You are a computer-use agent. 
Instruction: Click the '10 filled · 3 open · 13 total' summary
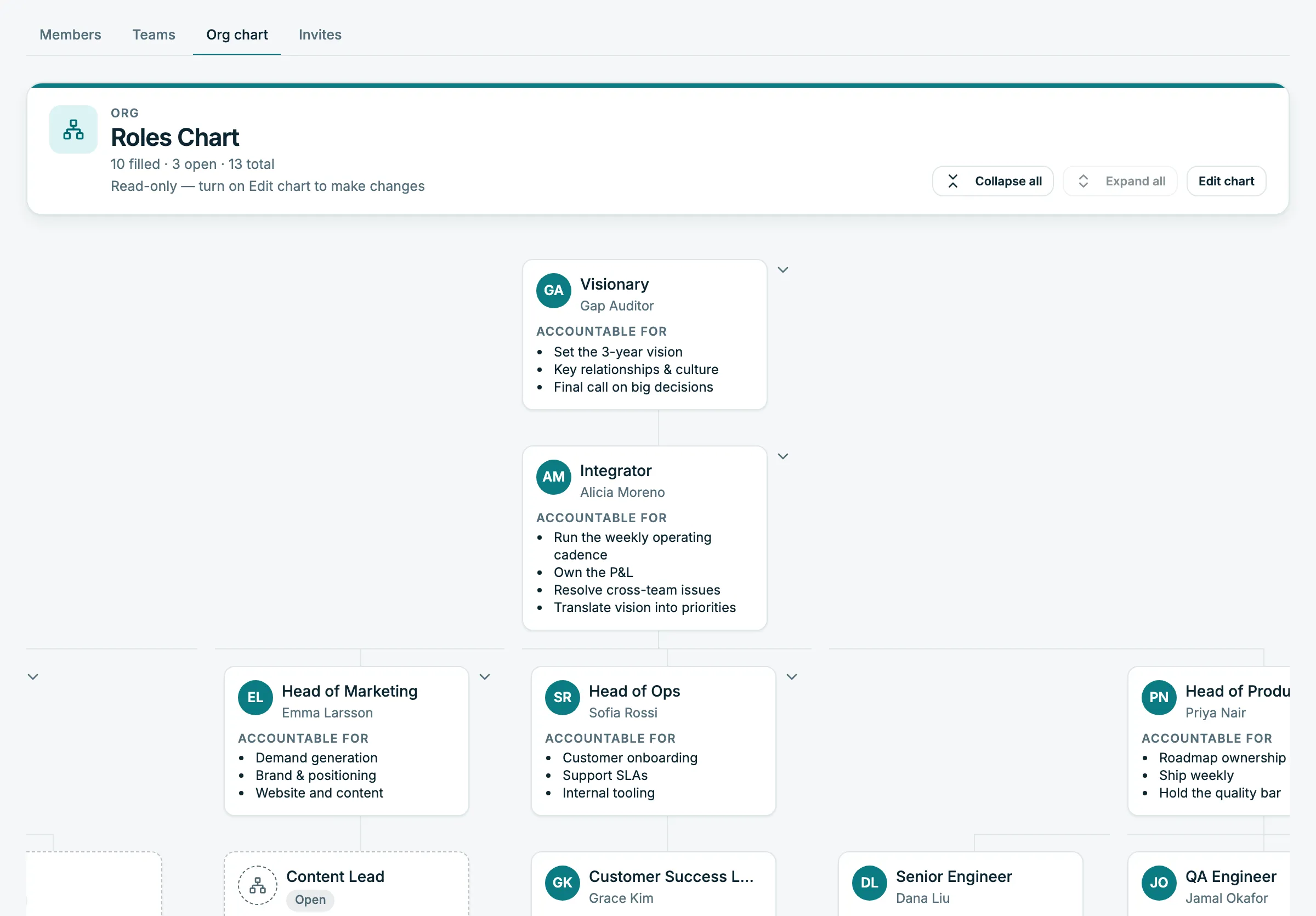[x=192, y=165]
